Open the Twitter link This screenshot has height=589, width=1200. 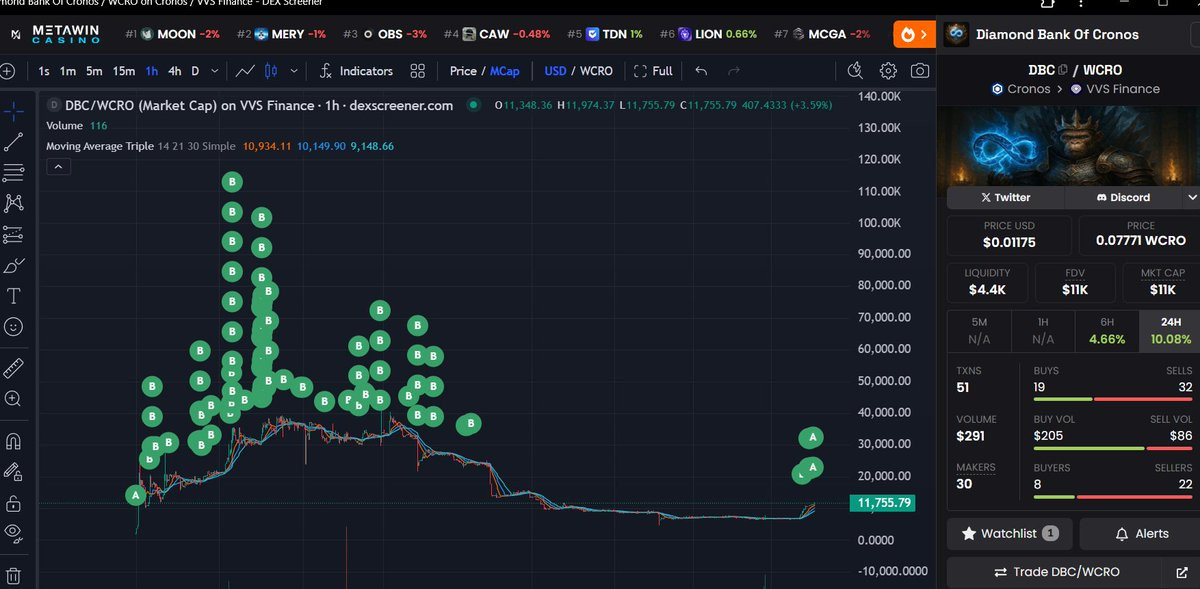click(x=1006, y=197)
